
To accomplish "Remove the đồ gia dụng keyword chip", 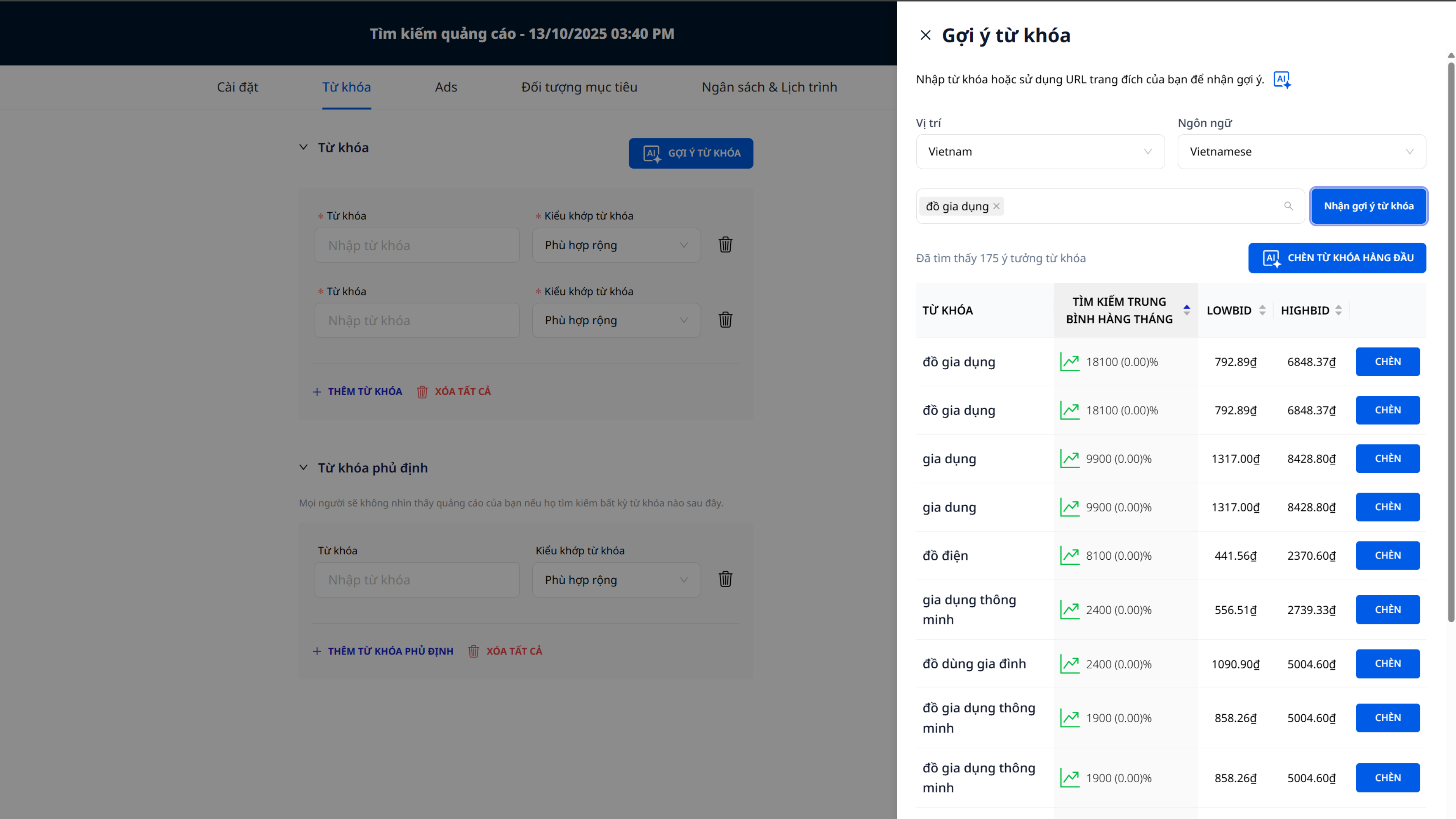I will (996, 206).
